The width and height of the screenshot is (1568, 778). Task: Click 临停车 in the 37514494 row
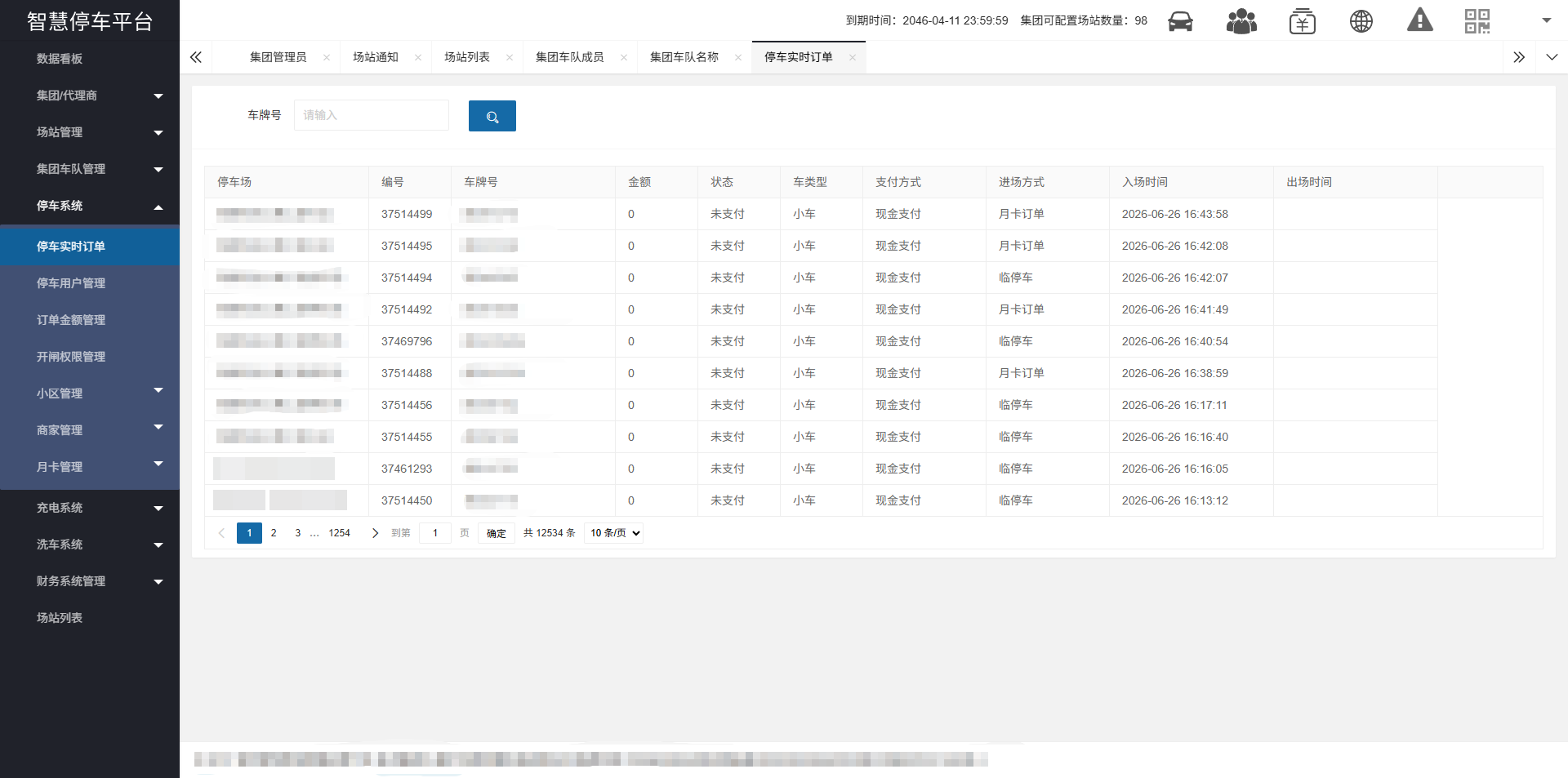(1016, 278)
